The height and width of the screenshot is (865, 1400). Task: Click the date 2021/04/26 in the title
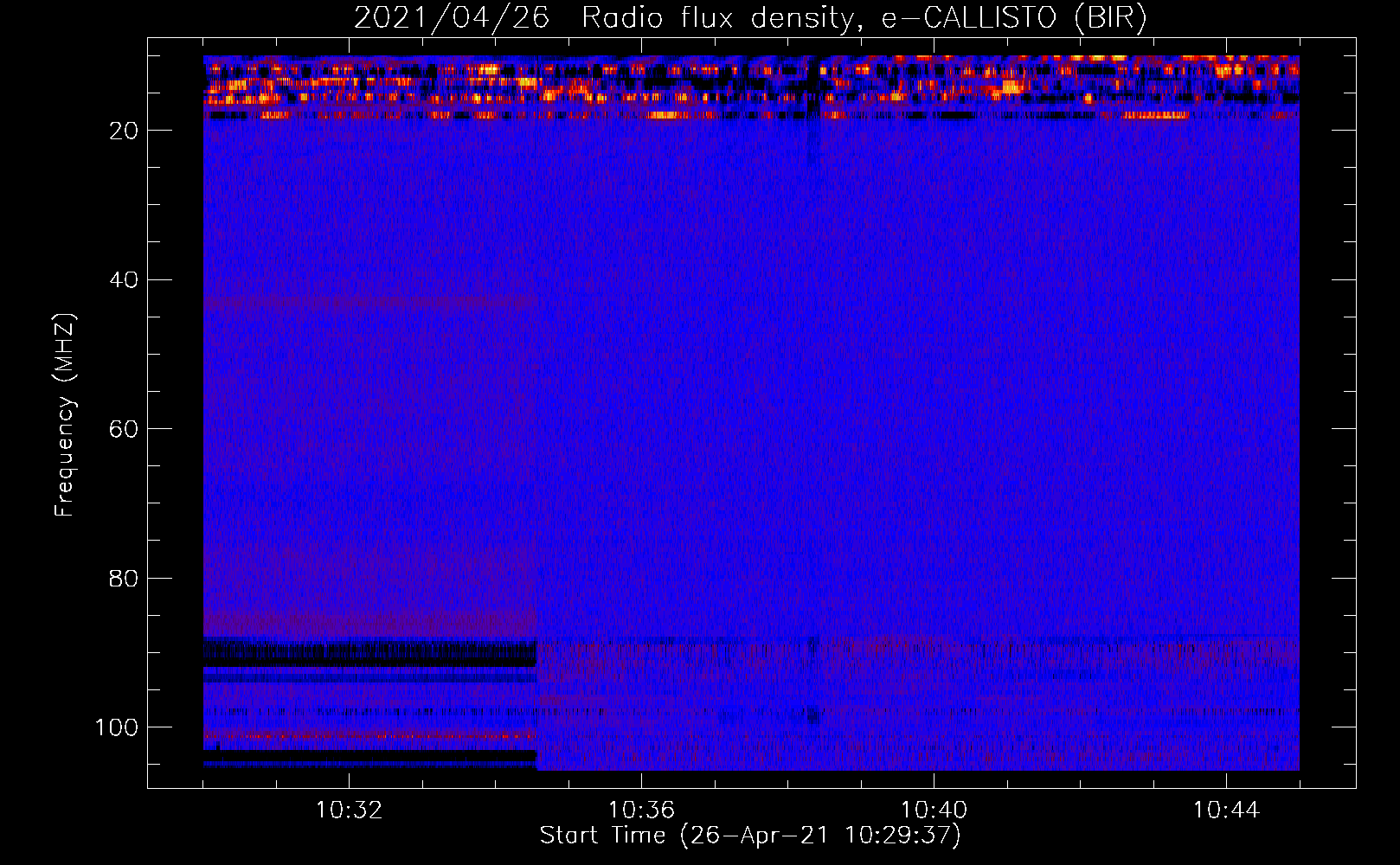pyautogui.click(x=451, y=18)
